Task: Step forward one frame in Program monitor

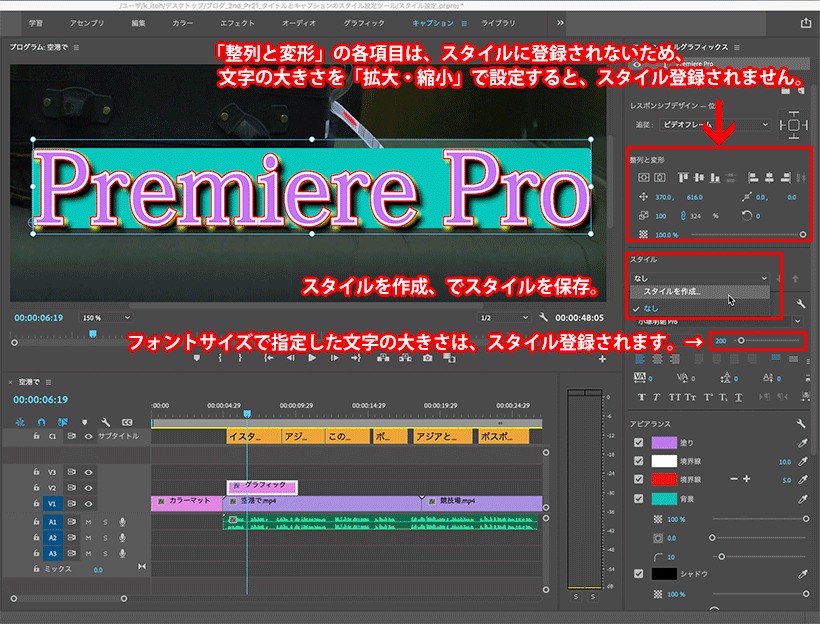Action: pos(335,358)
